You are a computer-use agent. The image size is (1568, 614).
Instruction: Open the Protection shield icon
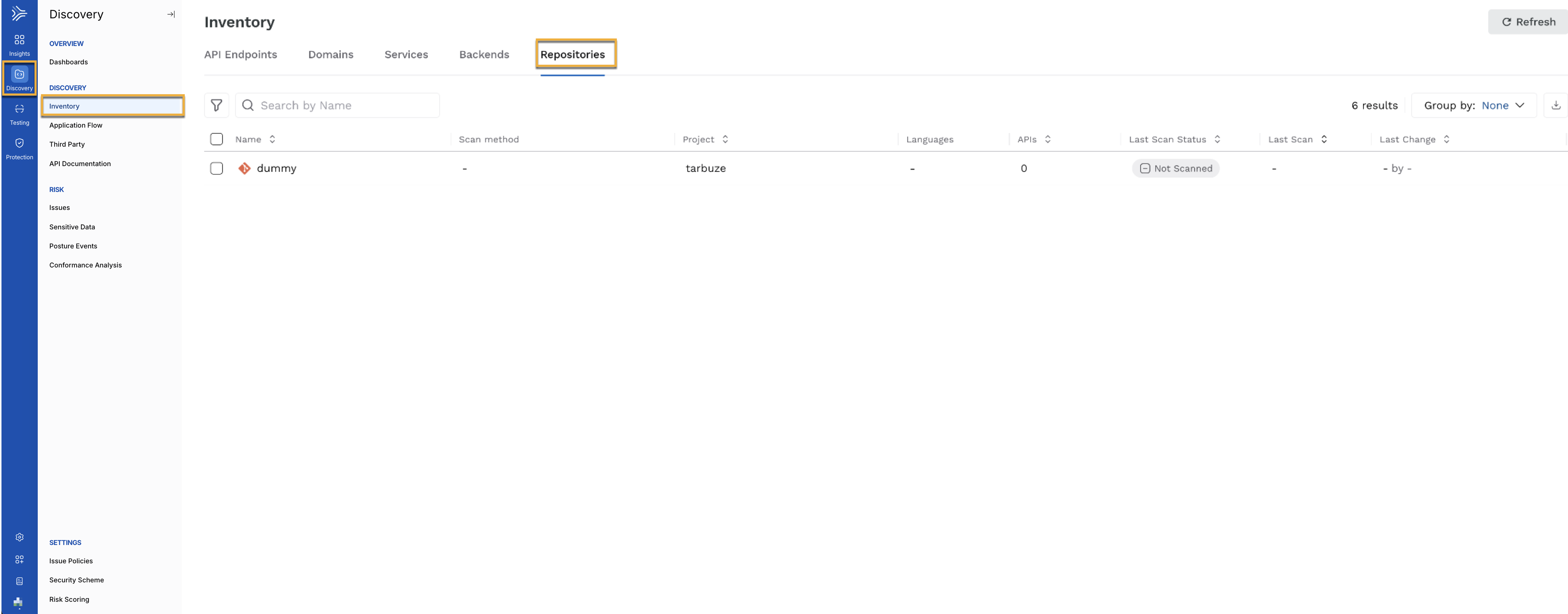pyautogui.click(x=19, y=148)
